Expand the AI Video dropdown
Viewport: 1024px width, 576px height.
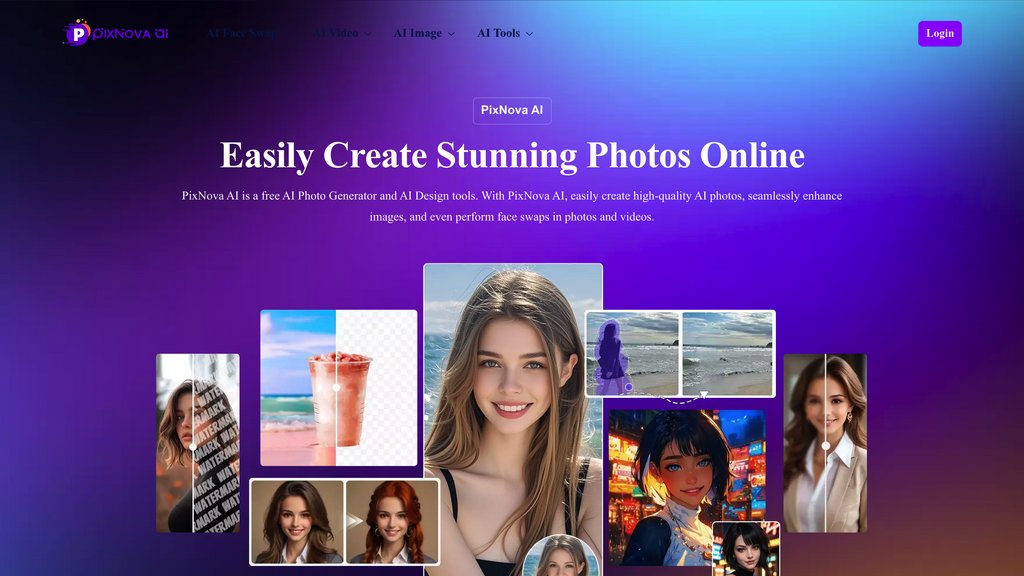coord(342,33)
